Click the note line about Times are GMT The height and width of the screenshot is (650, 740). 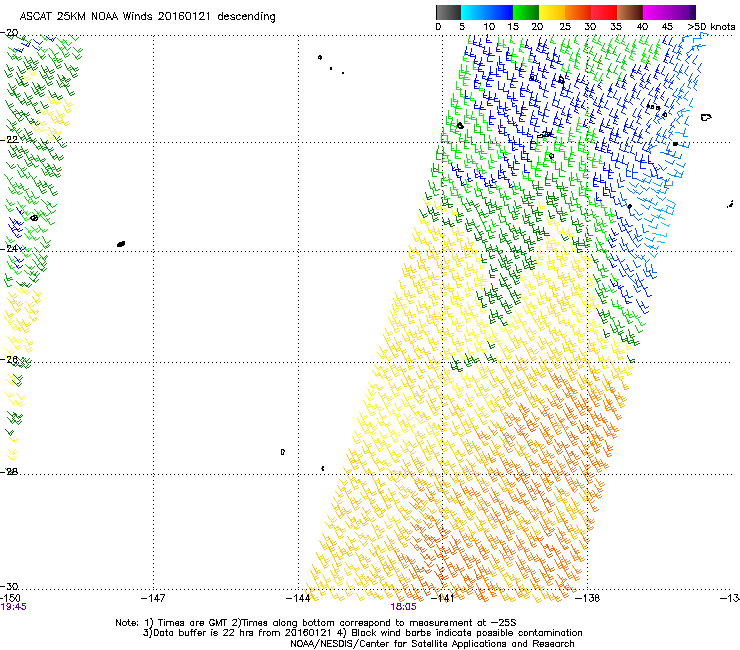[x=315, y=623]
